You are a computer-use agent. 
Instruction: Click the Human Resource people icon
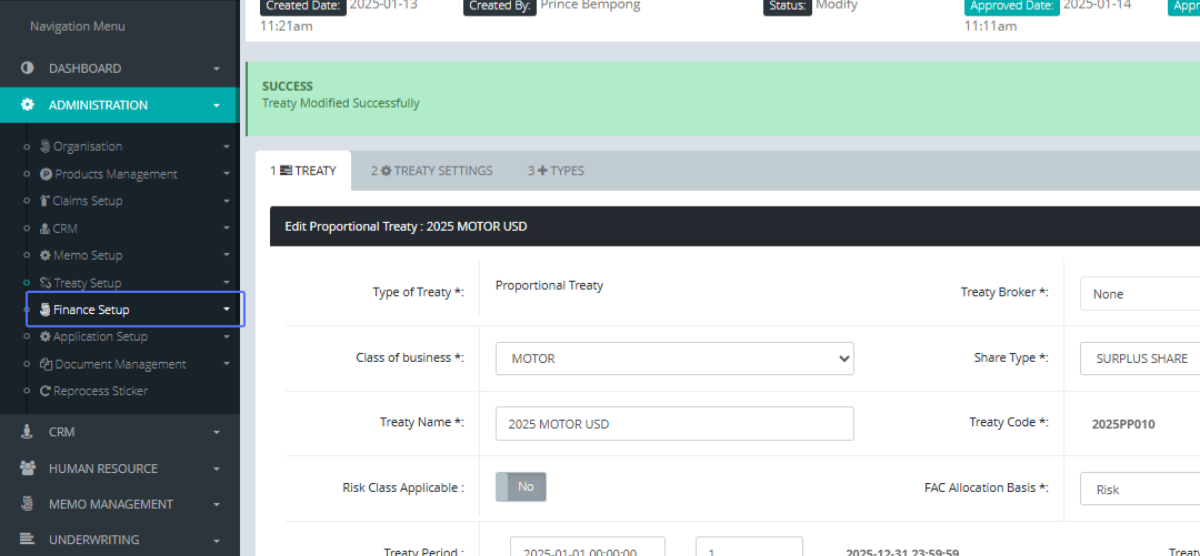coord(27,468)
